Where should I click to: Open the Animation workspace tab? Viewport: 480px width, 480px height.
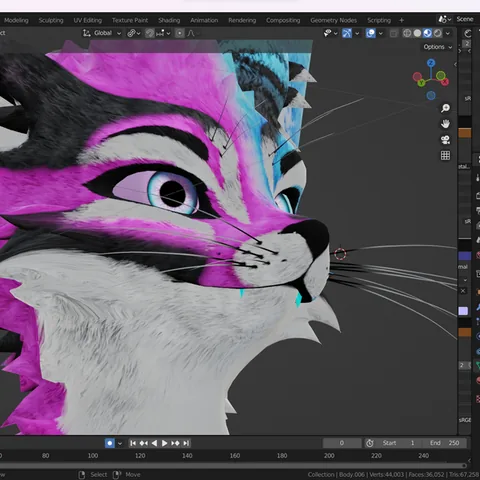pos(204,20)
